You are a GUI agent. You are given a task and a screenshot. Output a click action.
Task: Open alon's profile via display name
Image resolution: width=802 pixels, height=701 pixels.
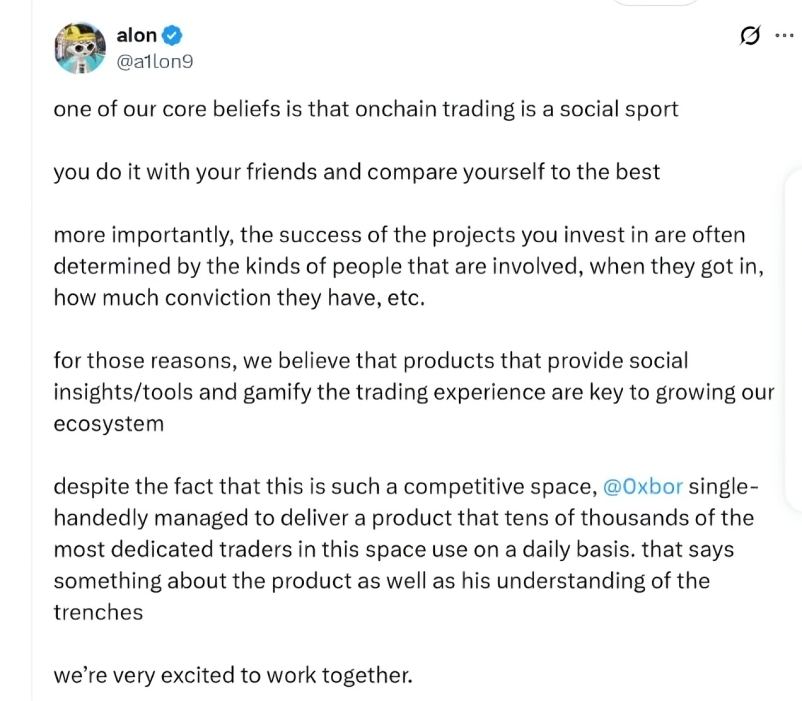(x=137, y=33)
